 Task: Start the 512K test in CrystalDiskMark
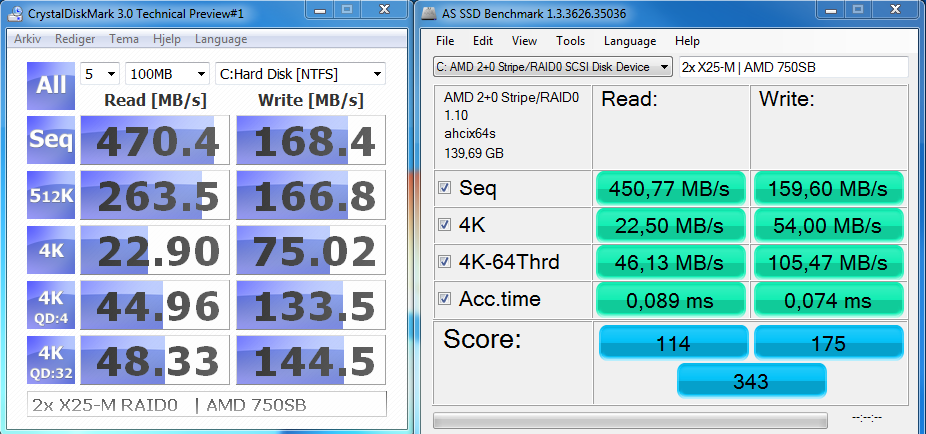[51, 195]
